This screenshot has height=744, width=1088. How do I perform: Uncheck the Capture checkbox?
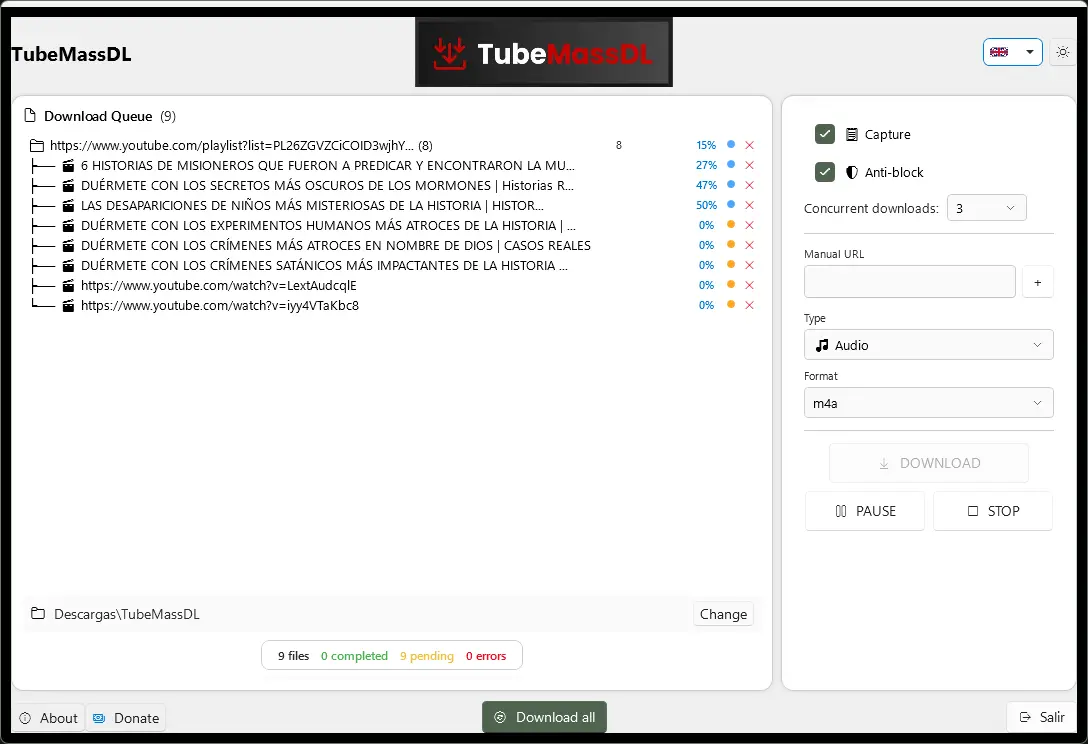point(824,134)
